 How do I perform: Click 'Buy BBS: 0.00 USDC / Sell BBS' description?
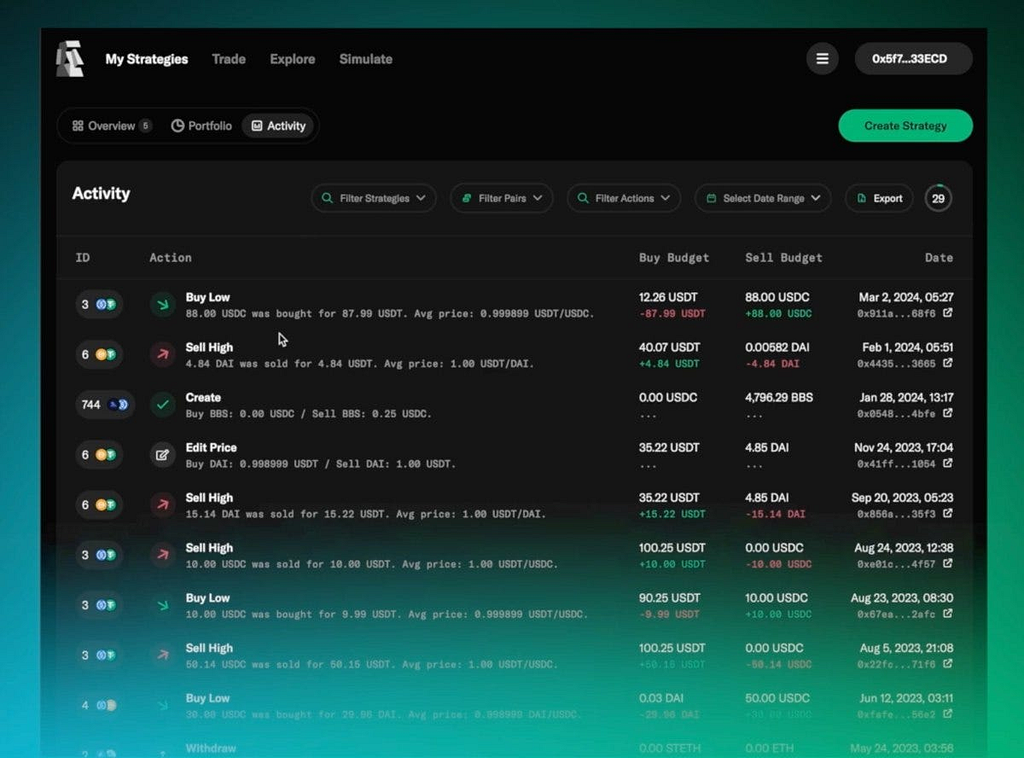[308, 414]
